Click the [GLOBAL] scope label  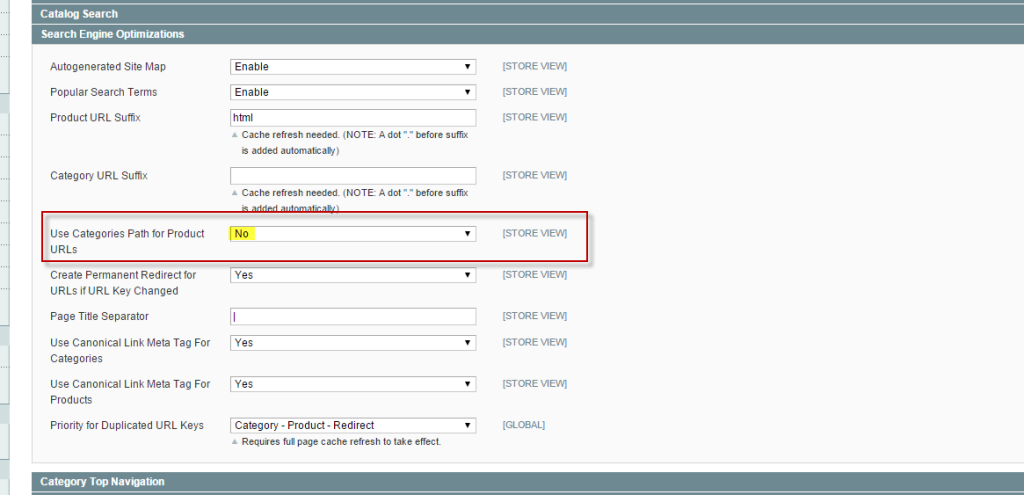[523, 425]
